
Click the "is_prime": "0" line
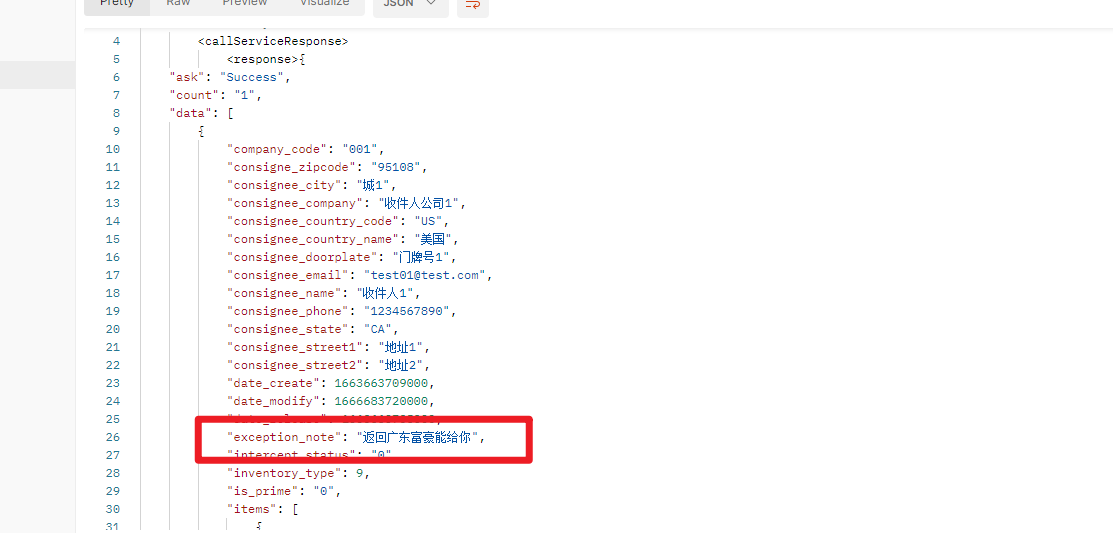(x=284, y=491)
